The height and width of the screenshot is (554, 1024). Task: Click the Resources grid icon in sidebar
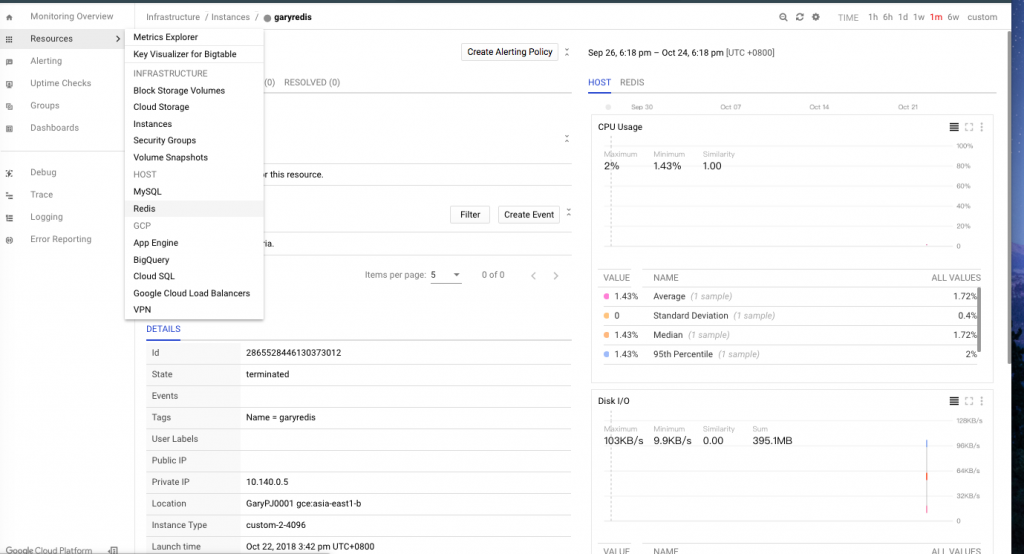[9, 39]
